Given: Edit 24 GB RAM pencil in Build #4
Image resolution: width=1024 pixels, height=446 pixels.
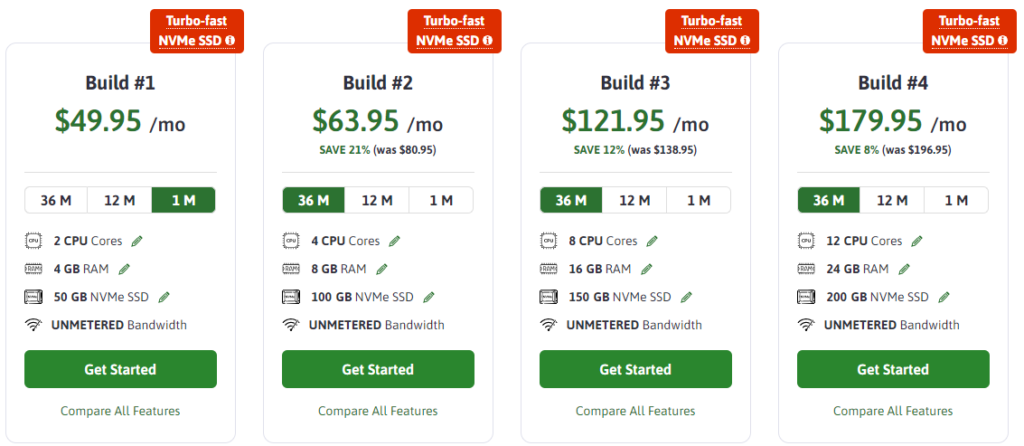Looking at the screenshot, I should (x=904, y=269).
